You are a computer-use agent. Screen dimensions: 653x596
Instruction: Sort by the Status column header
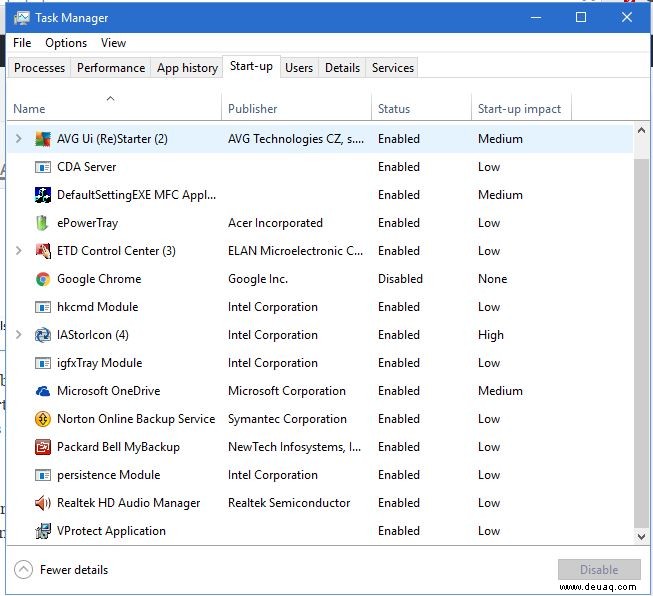click(421, 109)
